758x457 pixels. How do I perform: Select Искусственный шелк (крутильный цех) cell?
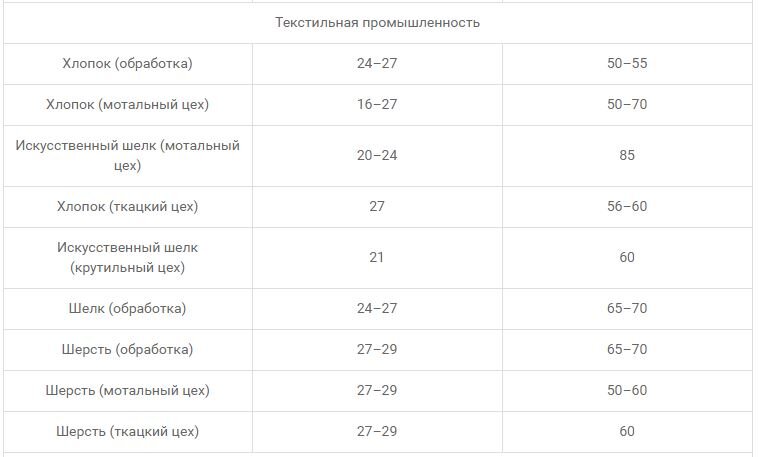tap(128, 258)
